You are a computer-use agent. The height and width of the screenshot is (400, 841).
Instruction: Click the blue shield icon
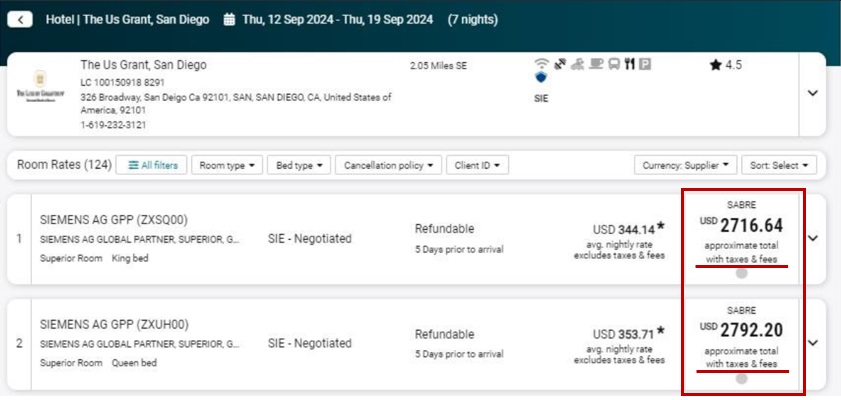(x=541, y=78)
